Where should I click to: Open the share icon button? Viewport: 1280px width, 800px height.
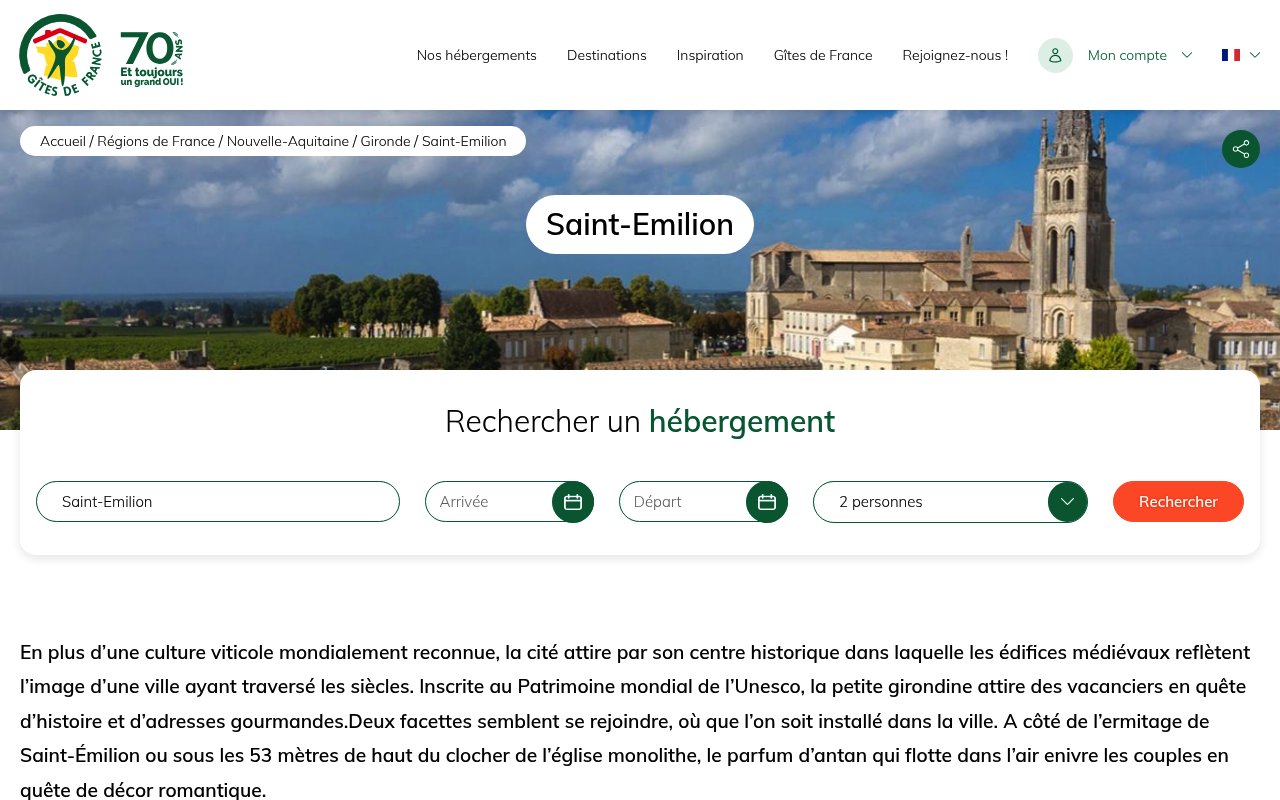pos(1241,149)
